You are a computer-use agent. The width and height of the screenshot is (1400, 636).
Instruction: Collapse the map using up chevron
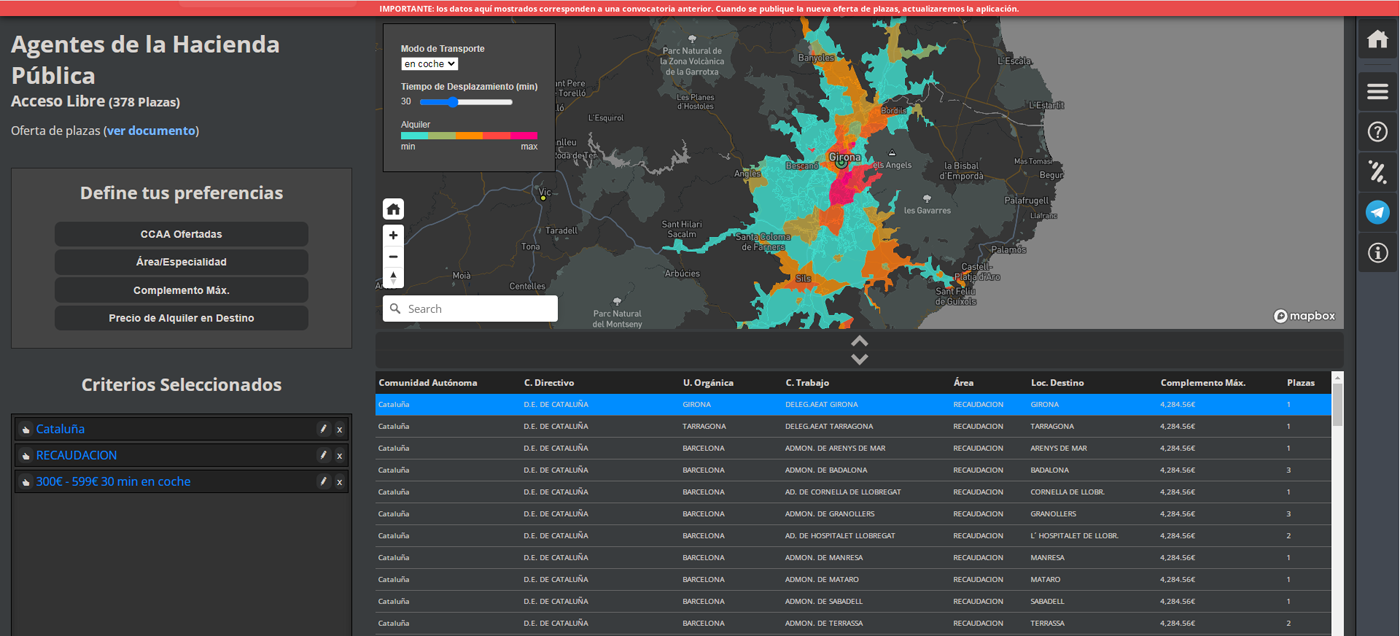[859, 342]
